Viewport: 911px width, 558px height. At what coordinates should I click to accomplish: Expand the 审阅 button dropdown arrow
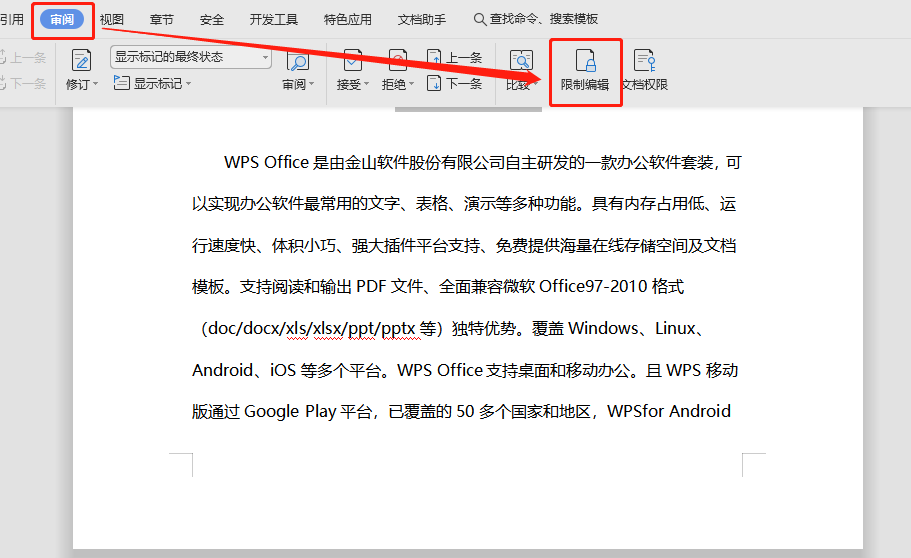pos(311,84)
